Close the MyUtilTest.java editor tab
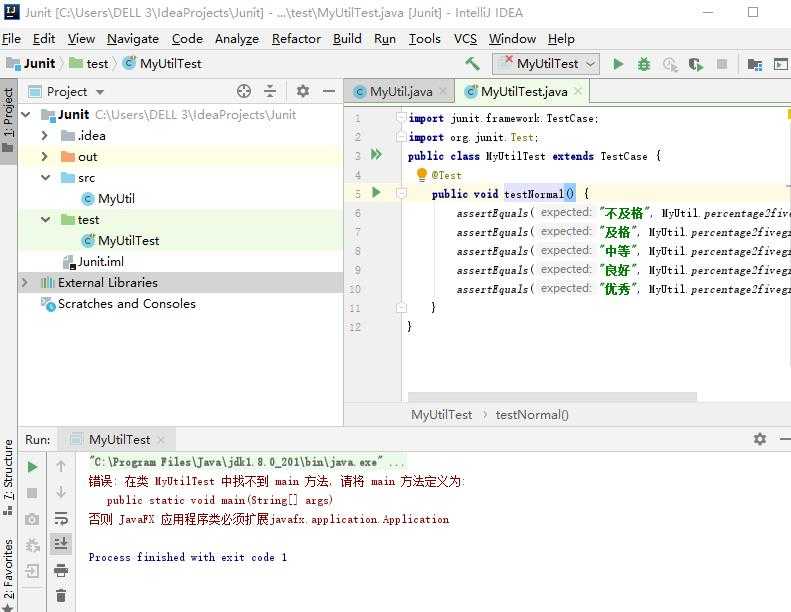This screenshot has height=612, width=791. point(578,91)
